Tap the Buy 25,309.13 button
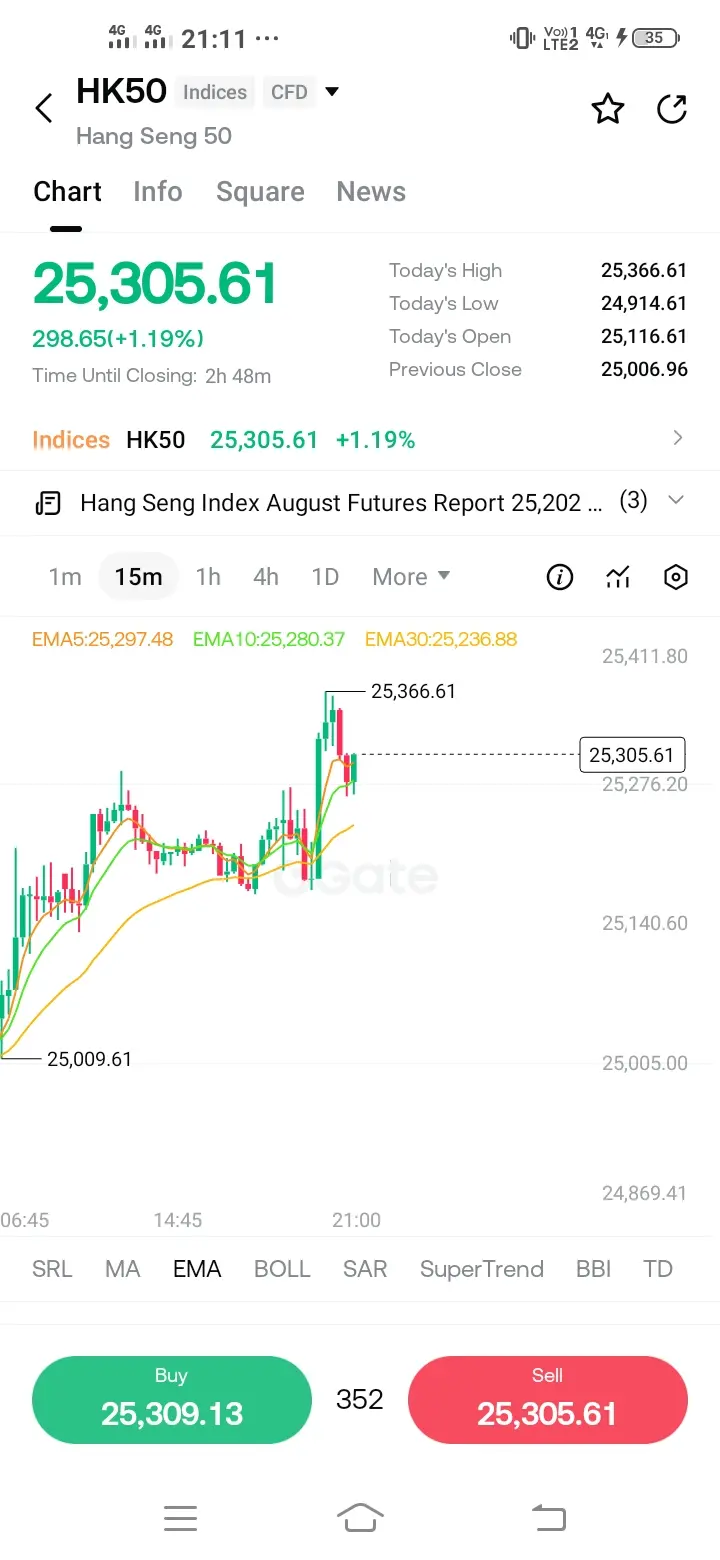720x1560 pixels. tap(172, 1400)
